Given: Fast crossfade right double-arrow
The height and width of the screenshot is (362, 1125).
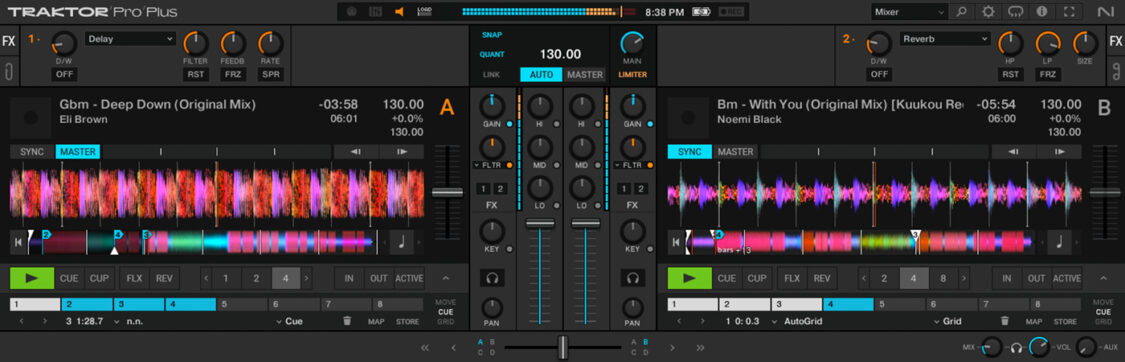Looking at the screenshot, I should [x=700, y=348].
